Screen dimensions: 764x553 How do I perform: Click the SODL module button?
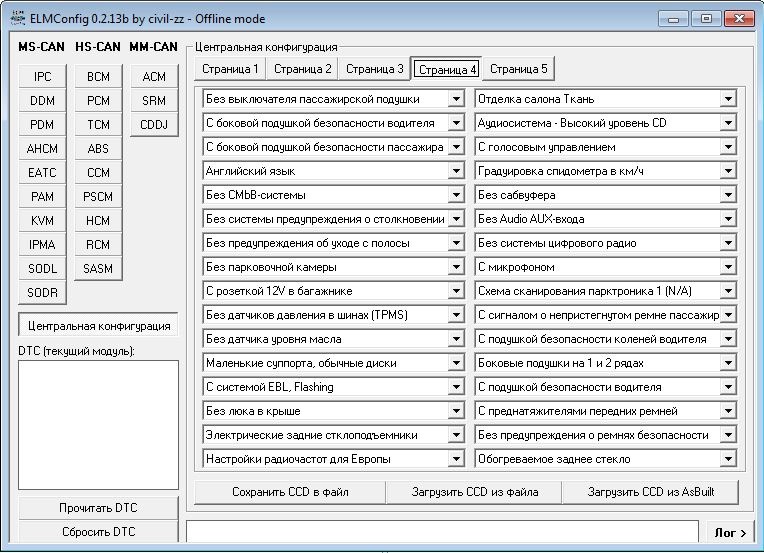coord(42,268)
